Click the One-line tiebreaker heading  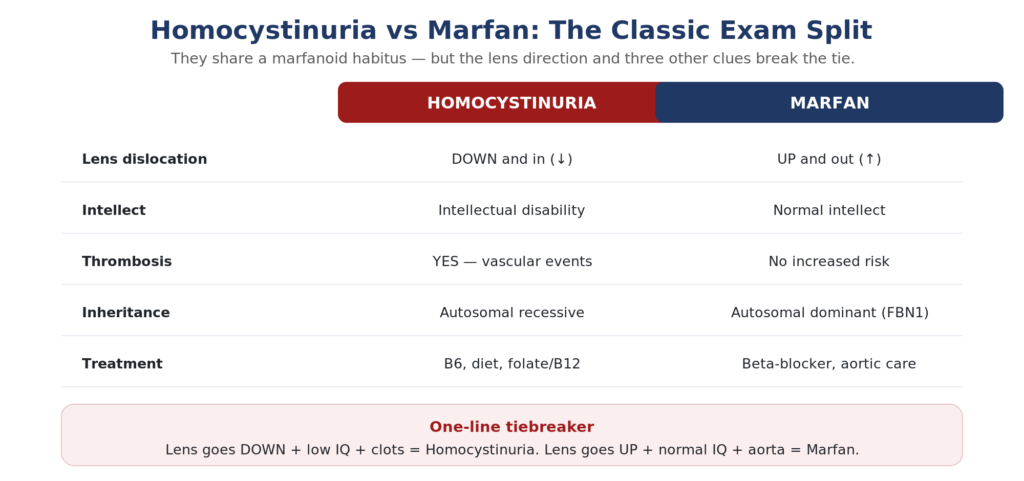coord(511,427)
